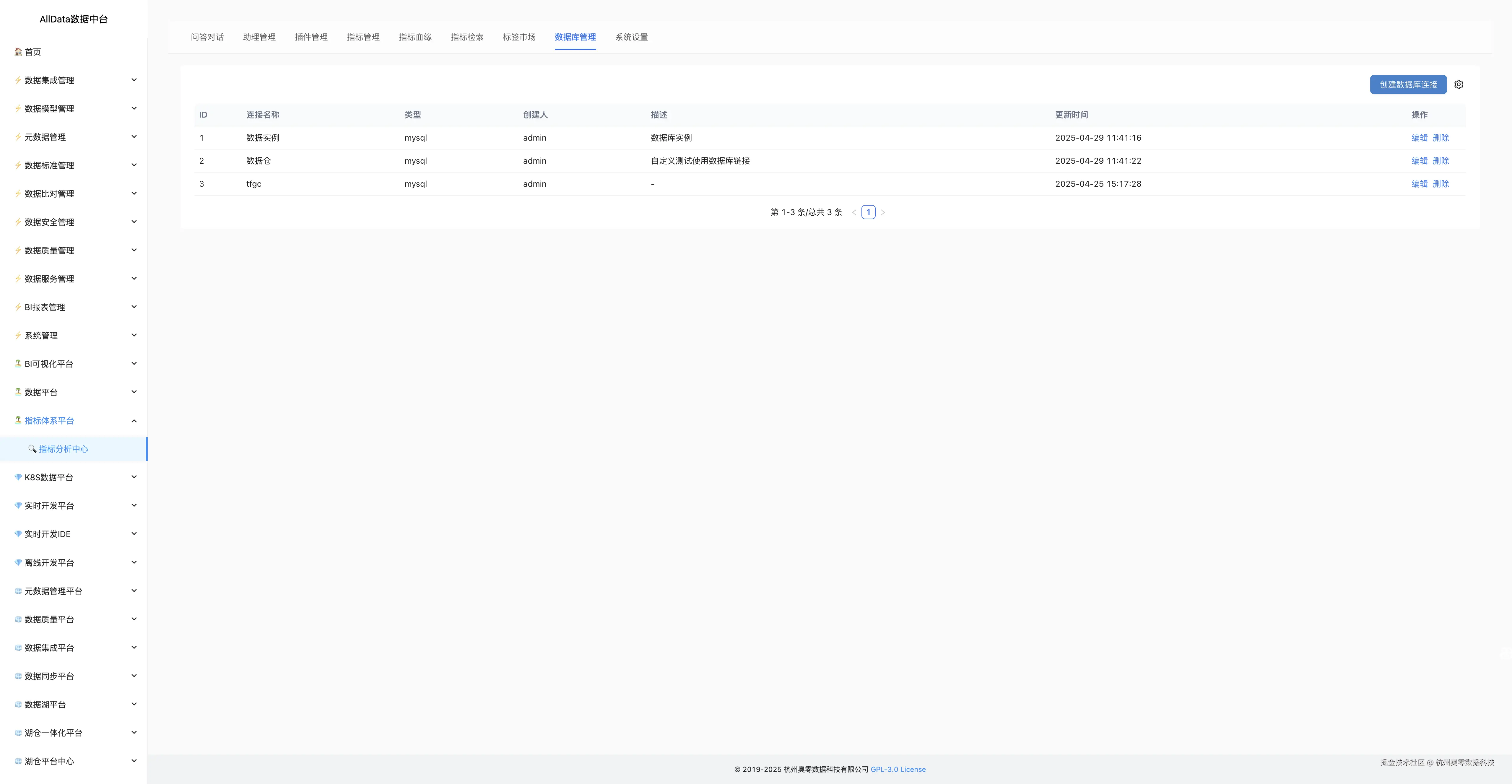The width and height of the screenshot is (1512, 784).
Task: Click the home icon beside 首页
Action: (18, 52)
